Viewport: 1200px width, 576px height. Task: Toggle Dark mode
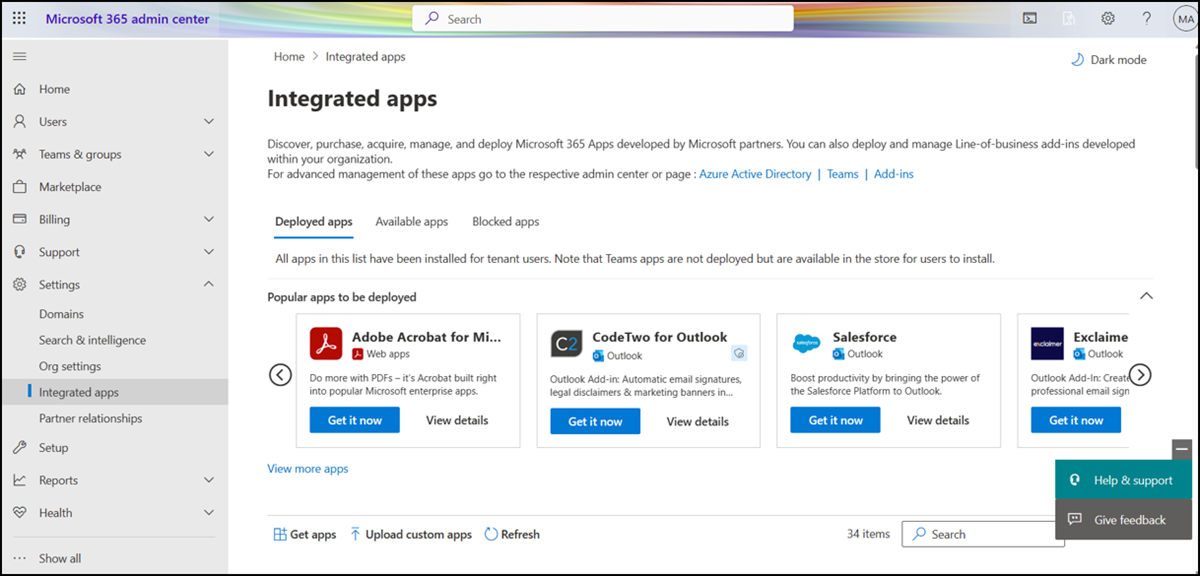point(1109,60)
